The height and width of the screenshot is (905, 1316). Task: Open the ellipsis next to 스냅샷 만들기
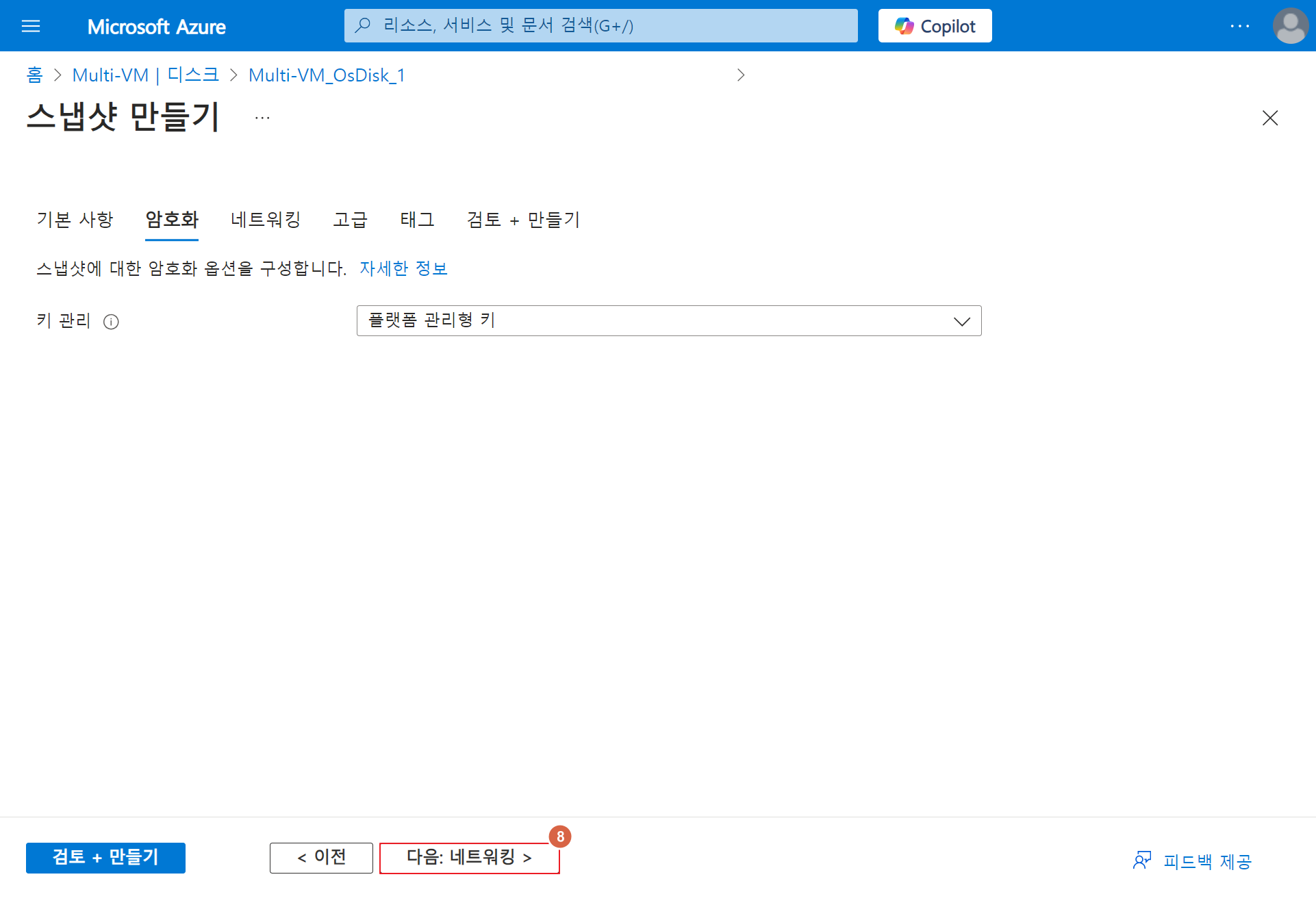coord(262,118)
